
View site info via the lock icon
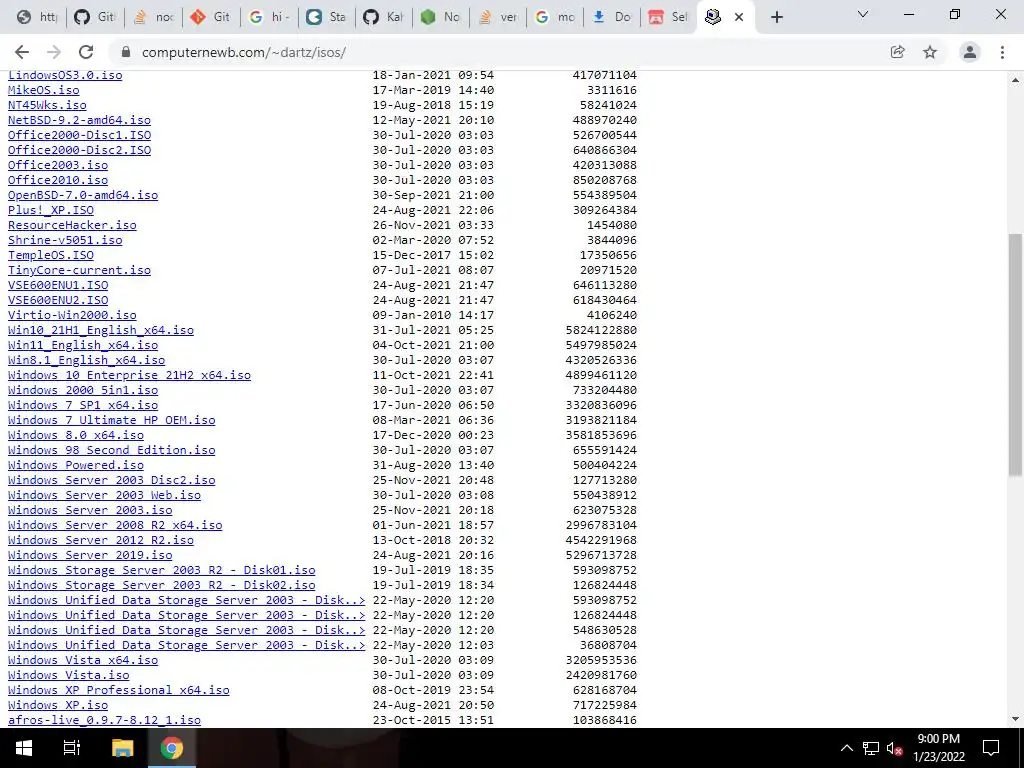click(126, 52)
